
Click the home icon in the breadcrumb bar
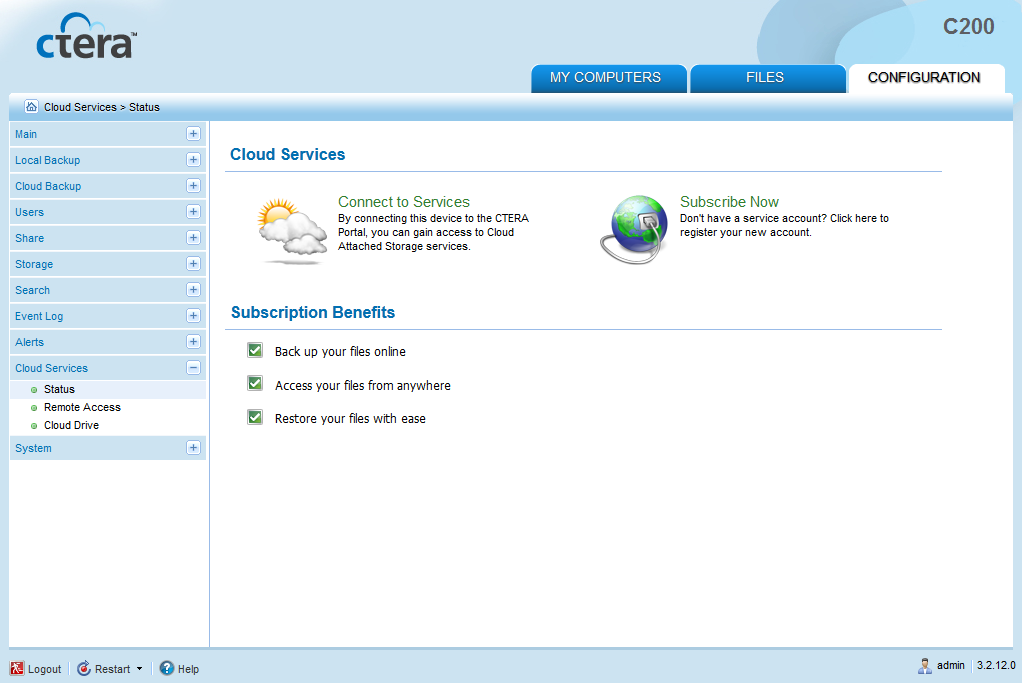31,106
